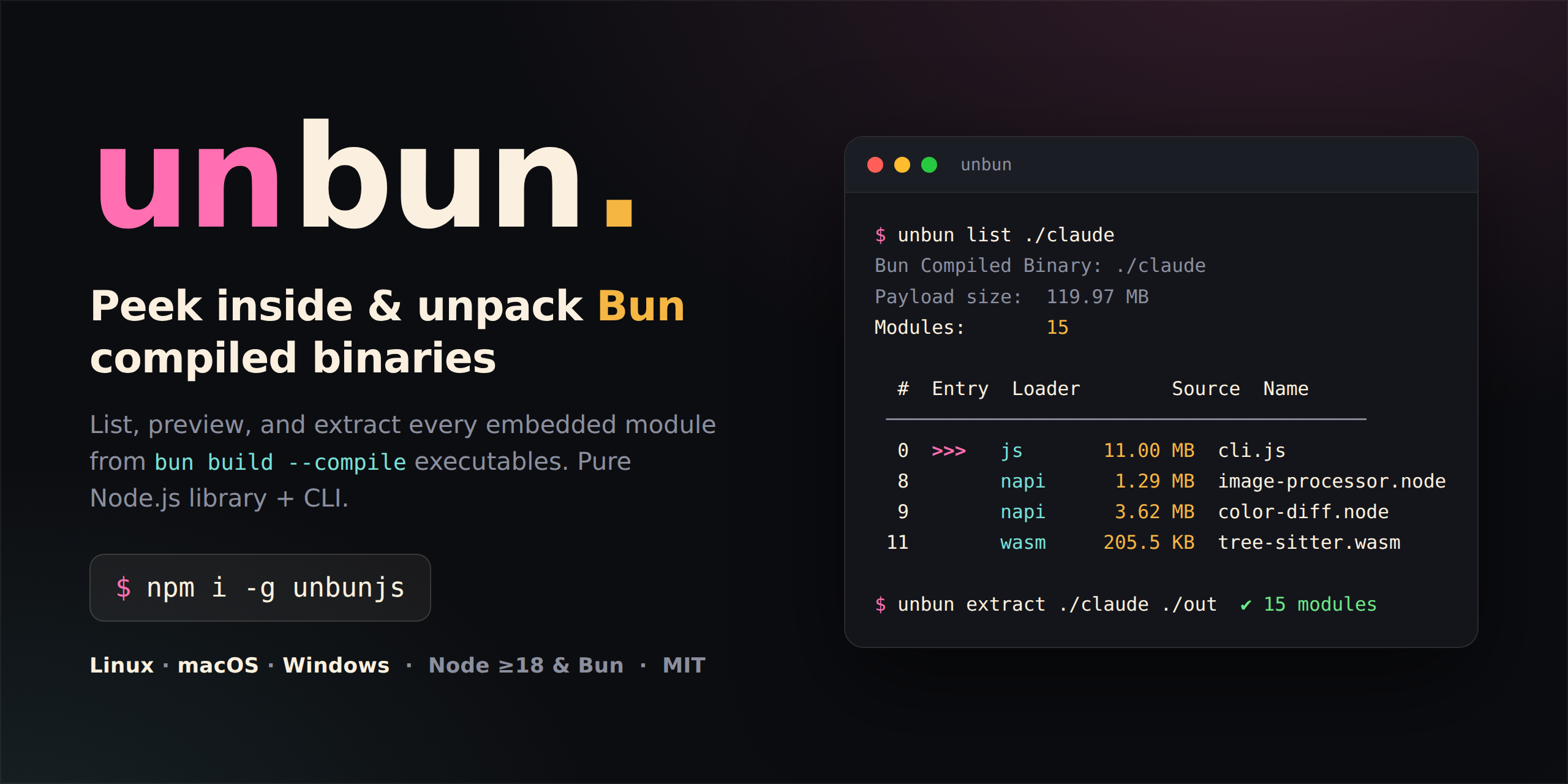The image size is (1568, 784).
Task: Click the payload size value 119.97 MB
Action: (1098, 297)
